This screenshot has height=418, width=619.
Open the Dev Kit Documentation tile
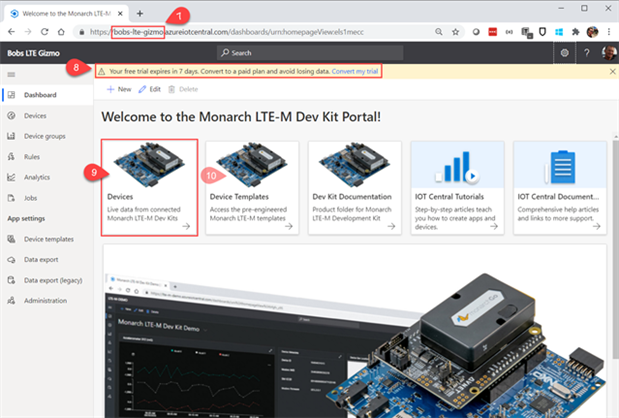[x=355, y=188]
